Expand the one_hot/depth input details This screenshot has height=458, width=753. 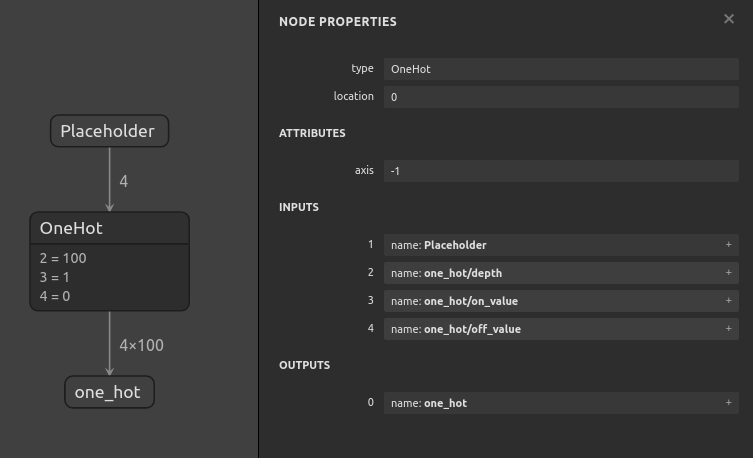pyautogui.click(x=728, y=273)
